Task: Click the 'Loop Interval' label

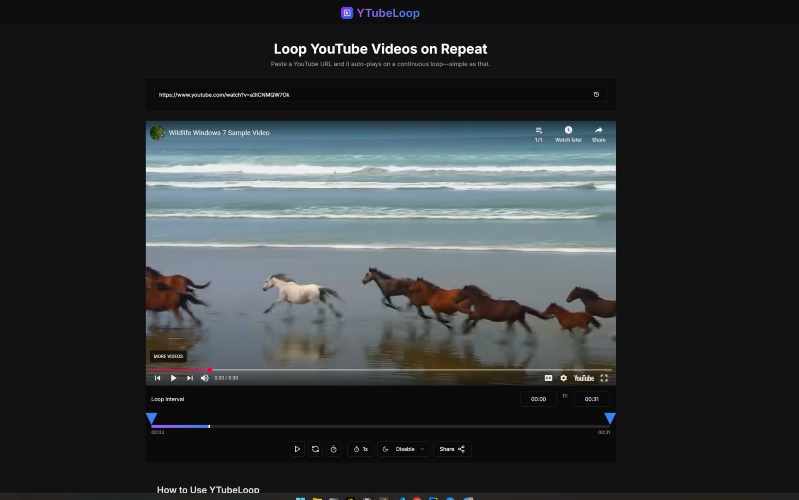Action: pyautogui.click(x=168, y=399)
